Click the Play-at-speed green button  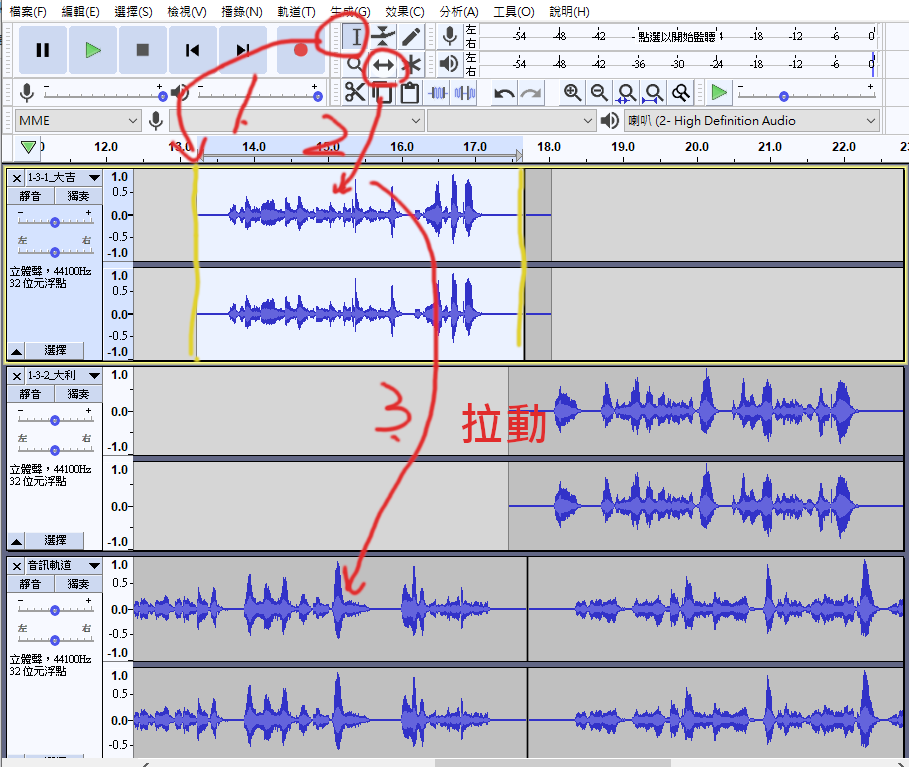pyautogui.click(x=719, y=92)
